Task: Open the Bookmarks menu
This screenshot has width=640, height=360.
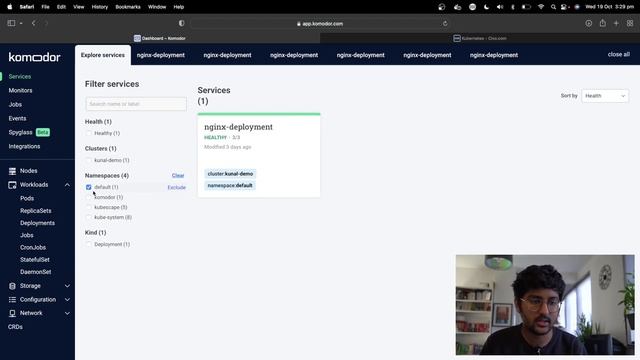Action: (x=128, y=7)
